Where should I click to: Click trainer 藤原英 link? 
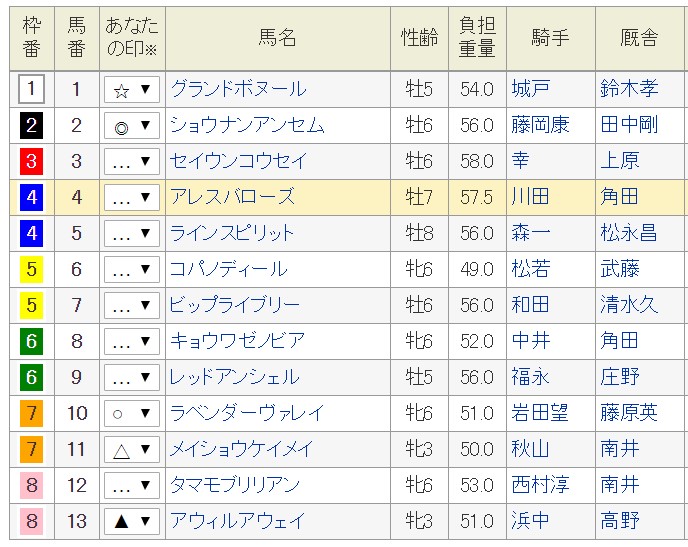[x=628, y=413]
